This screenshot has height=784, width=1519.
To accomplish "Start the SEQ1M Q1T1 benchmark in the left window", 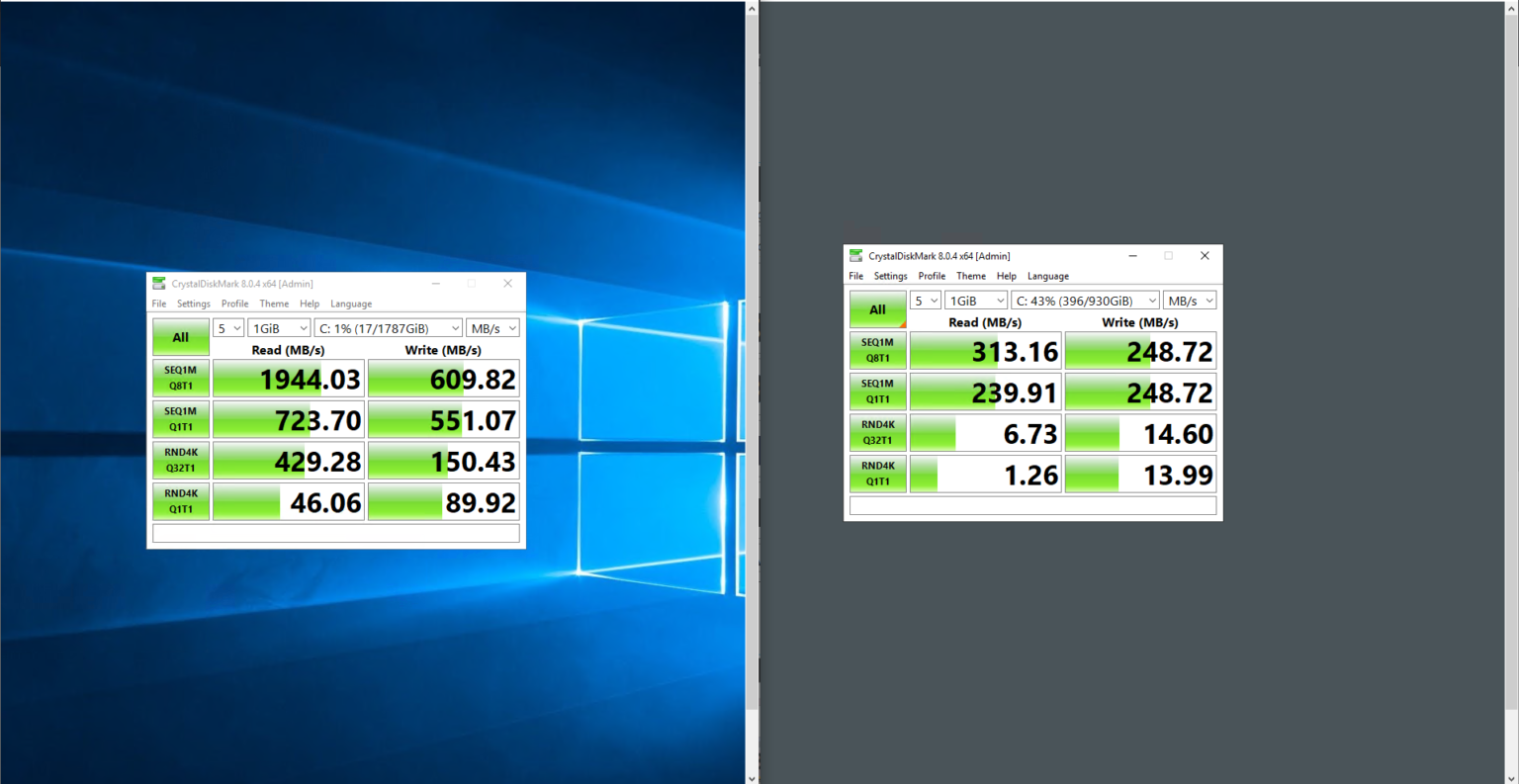I will click(x=181, y=418).
